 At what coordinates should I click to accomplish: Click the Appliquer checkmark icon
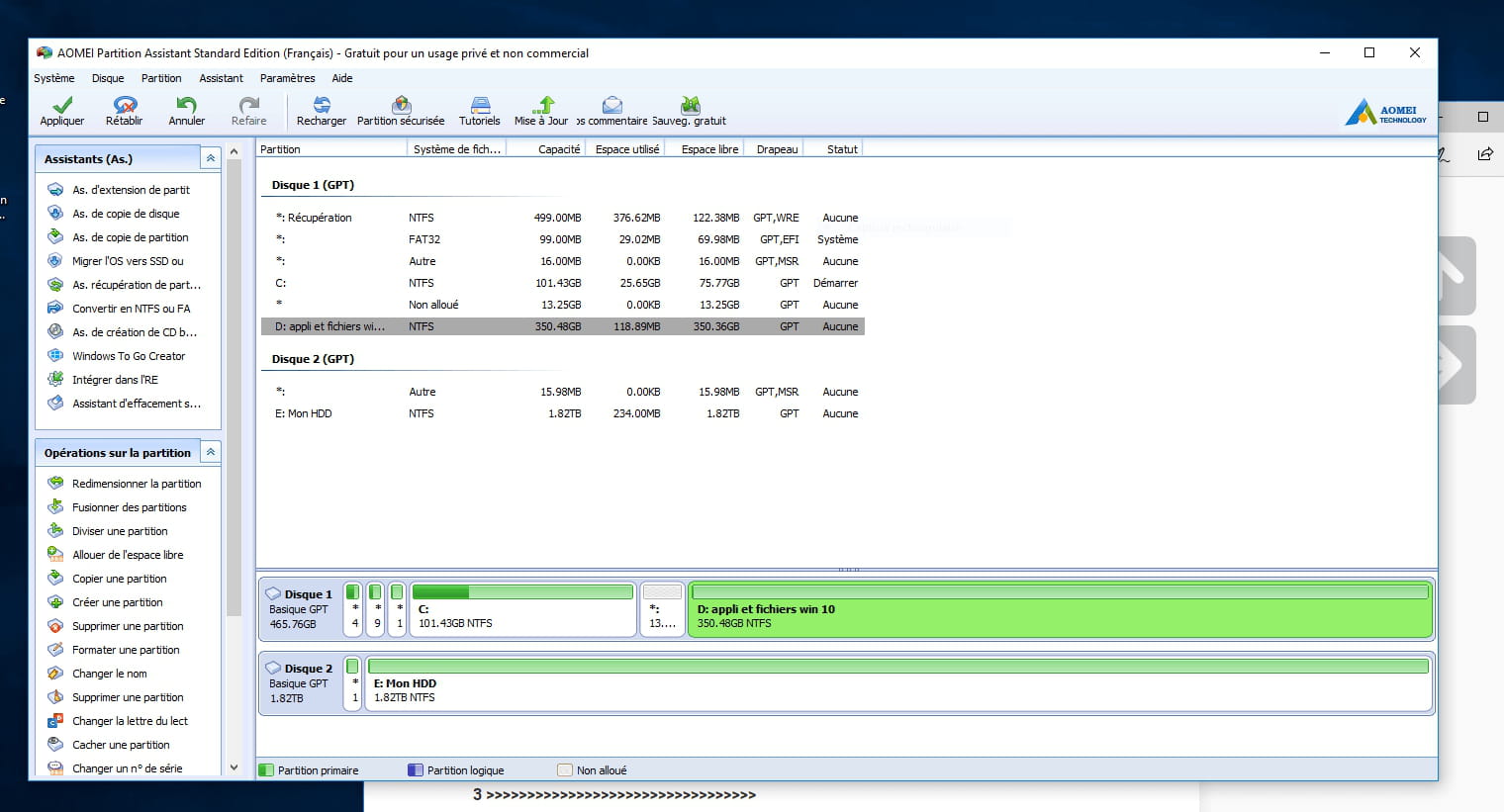tap(62, 104)
